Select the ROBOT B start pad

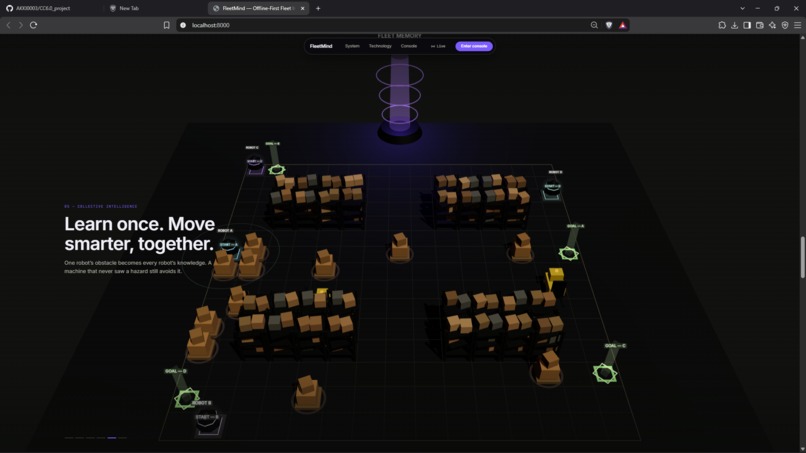[208, 425]
